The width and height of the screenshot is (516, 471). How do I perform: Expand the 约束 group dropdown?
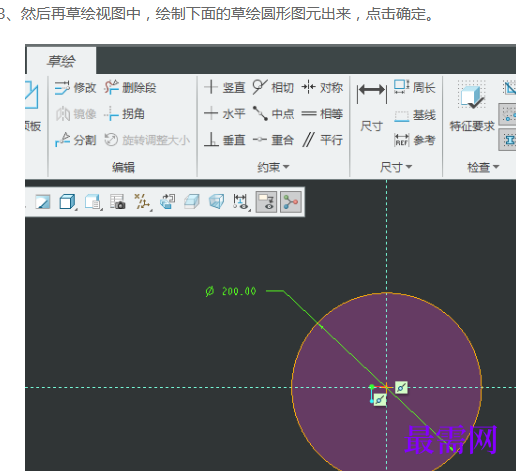pos(273,167)
